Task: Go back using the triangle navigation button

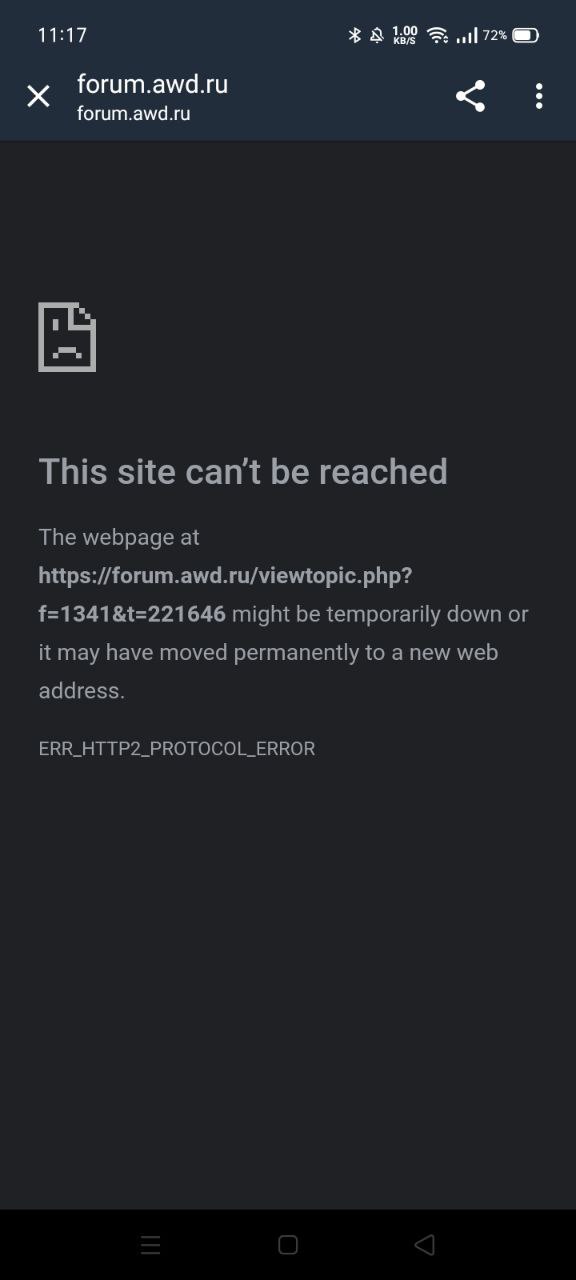Action: click(x=424, y=1245)
